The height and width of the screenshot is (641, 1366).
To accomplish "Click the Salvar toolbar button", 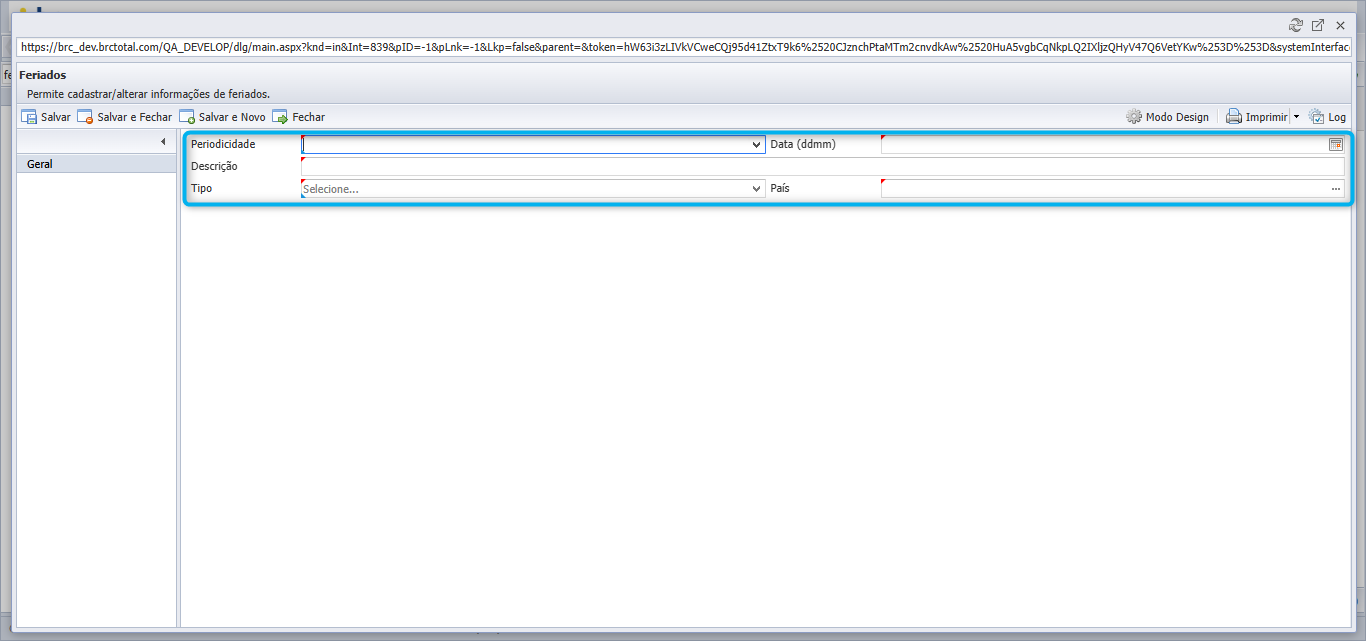I will 46,117.
